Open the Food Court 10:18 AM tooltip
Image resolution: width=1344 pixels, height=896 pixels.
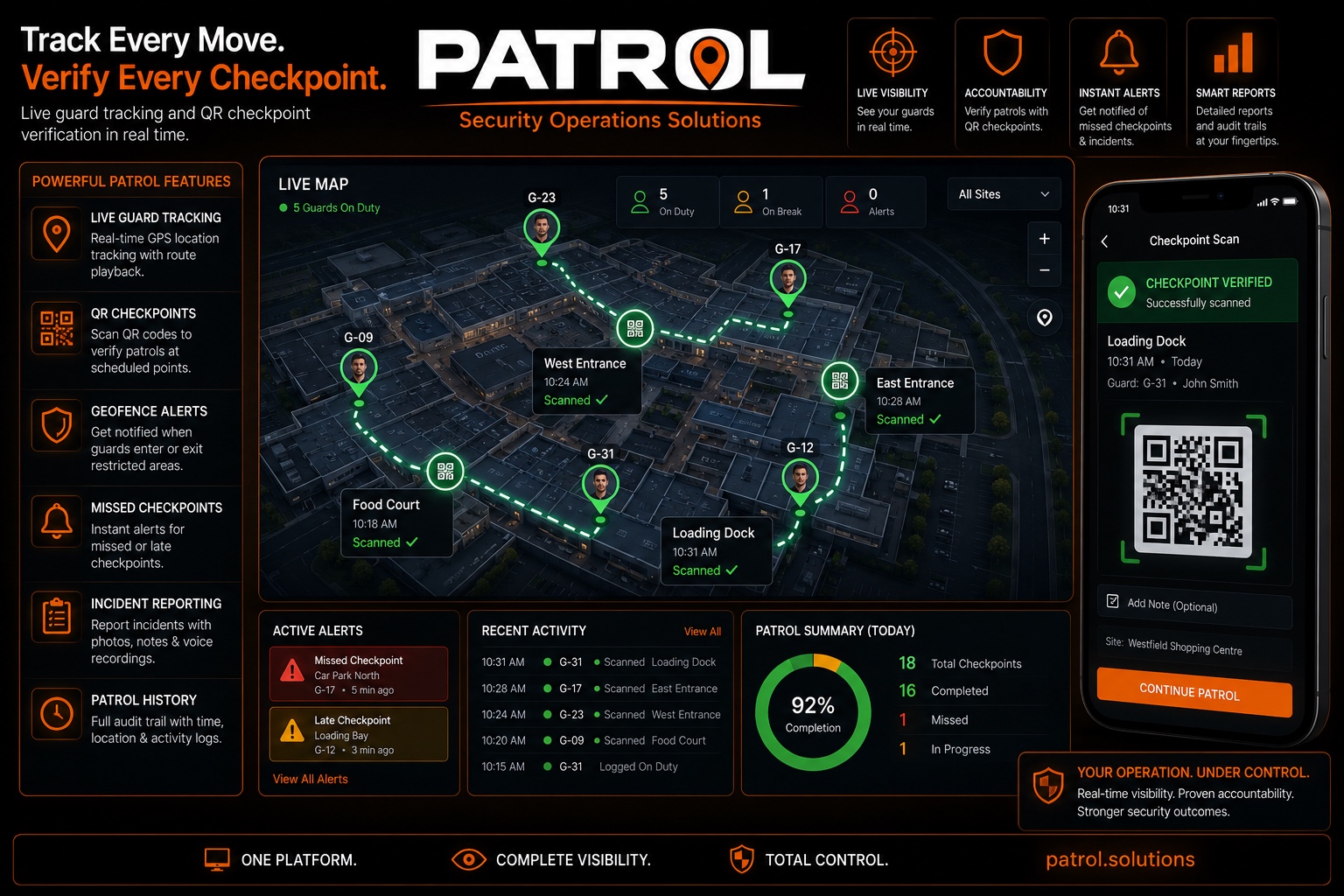[x=396, y=523]
